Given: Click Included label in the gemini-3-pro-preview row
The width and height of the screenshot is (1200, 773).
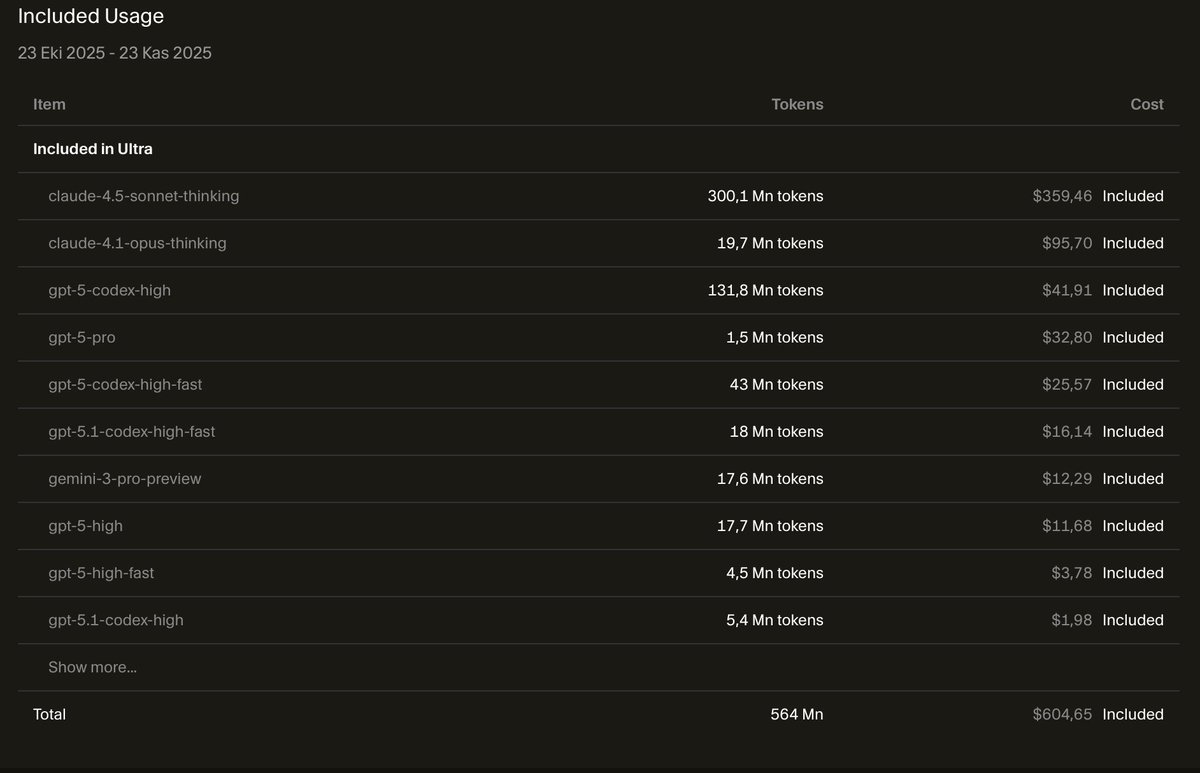Looking at the screenshot, I should click(x=1133, y=478).
